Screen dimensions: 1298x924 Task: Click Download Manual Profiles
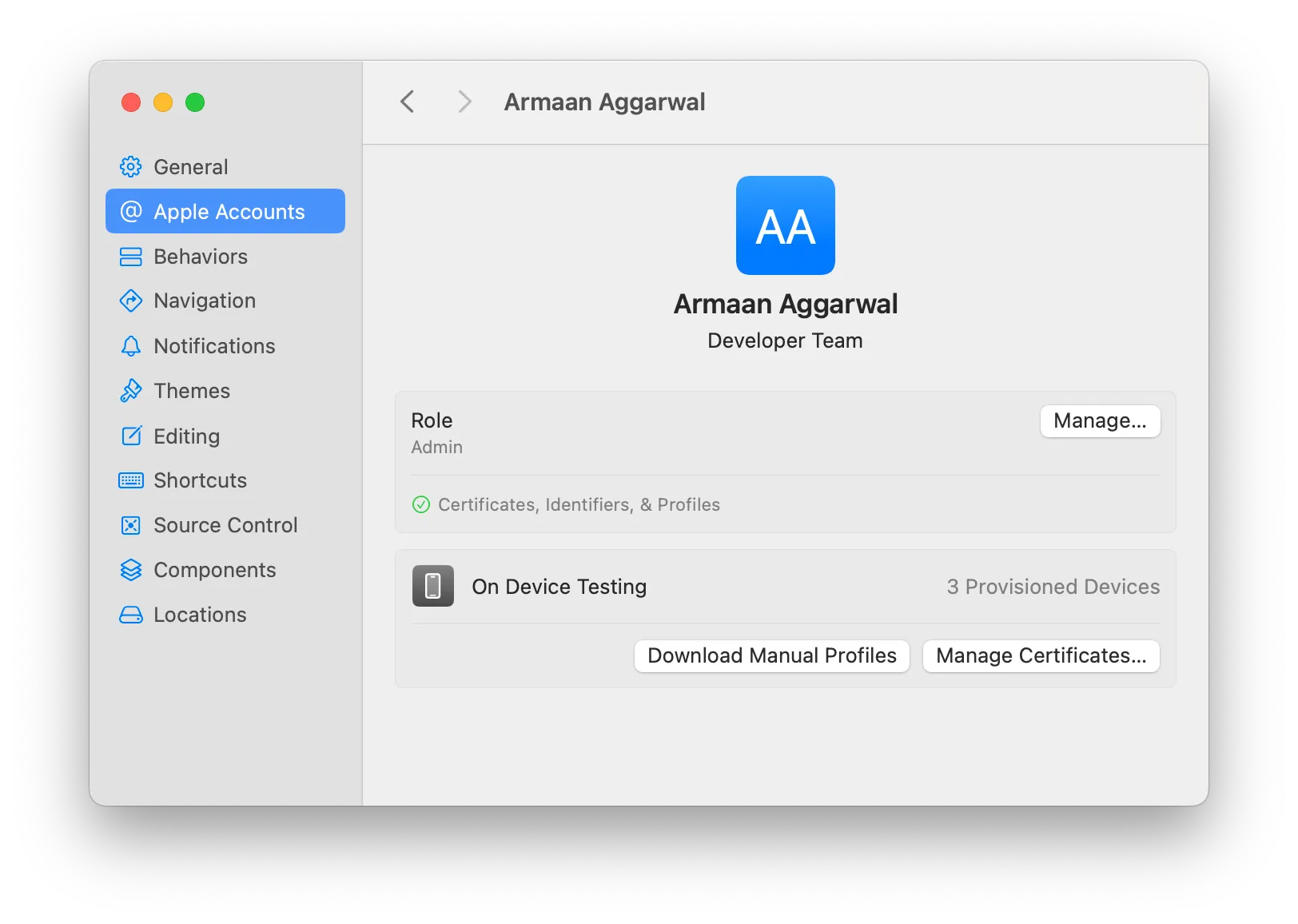coord(770,655)
